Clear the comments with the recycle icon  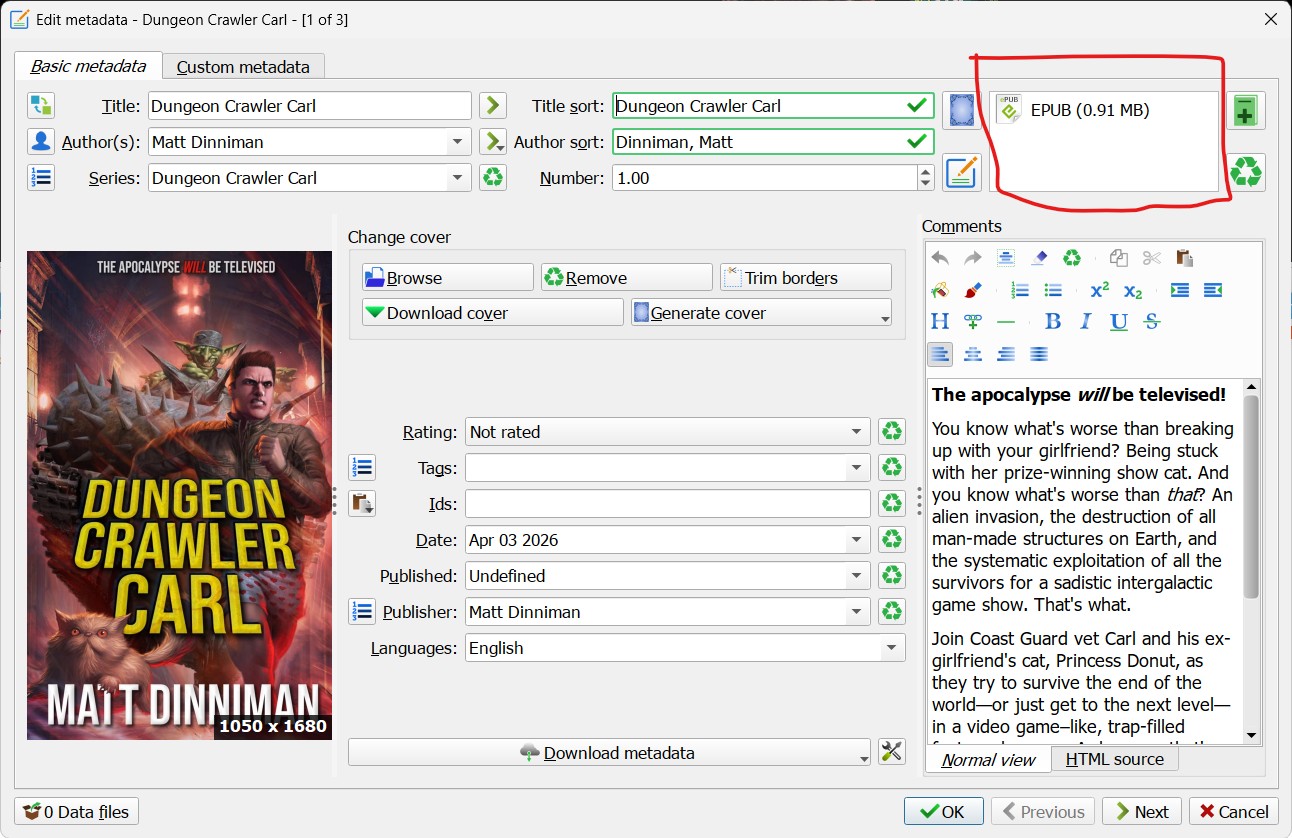(x=1072, y=258)
